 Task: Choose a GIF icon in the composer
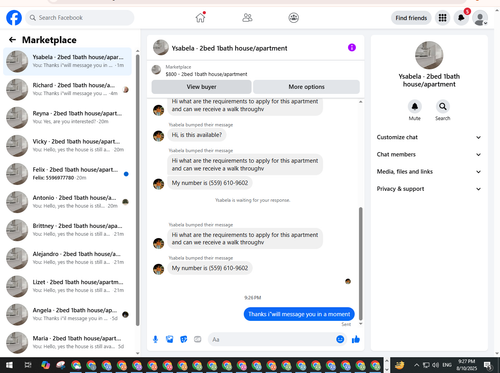(x=198, y=339)
